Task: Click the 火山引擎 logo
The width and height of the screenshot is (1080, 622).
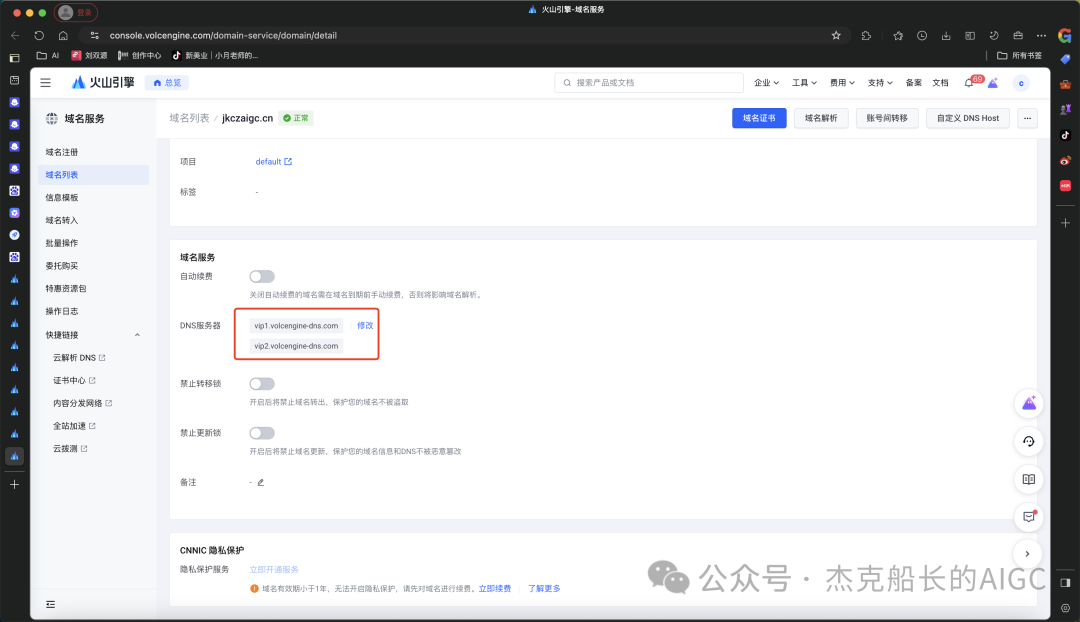Action: click(103, 83)
